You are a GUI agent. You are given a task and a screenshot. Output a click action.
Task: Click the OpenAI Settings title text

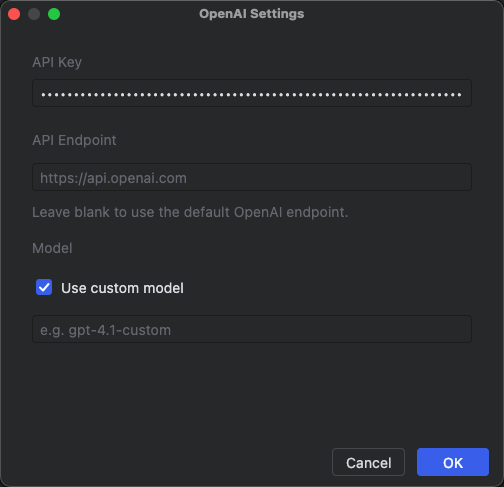pyautogui.click(x=252, y=14)
